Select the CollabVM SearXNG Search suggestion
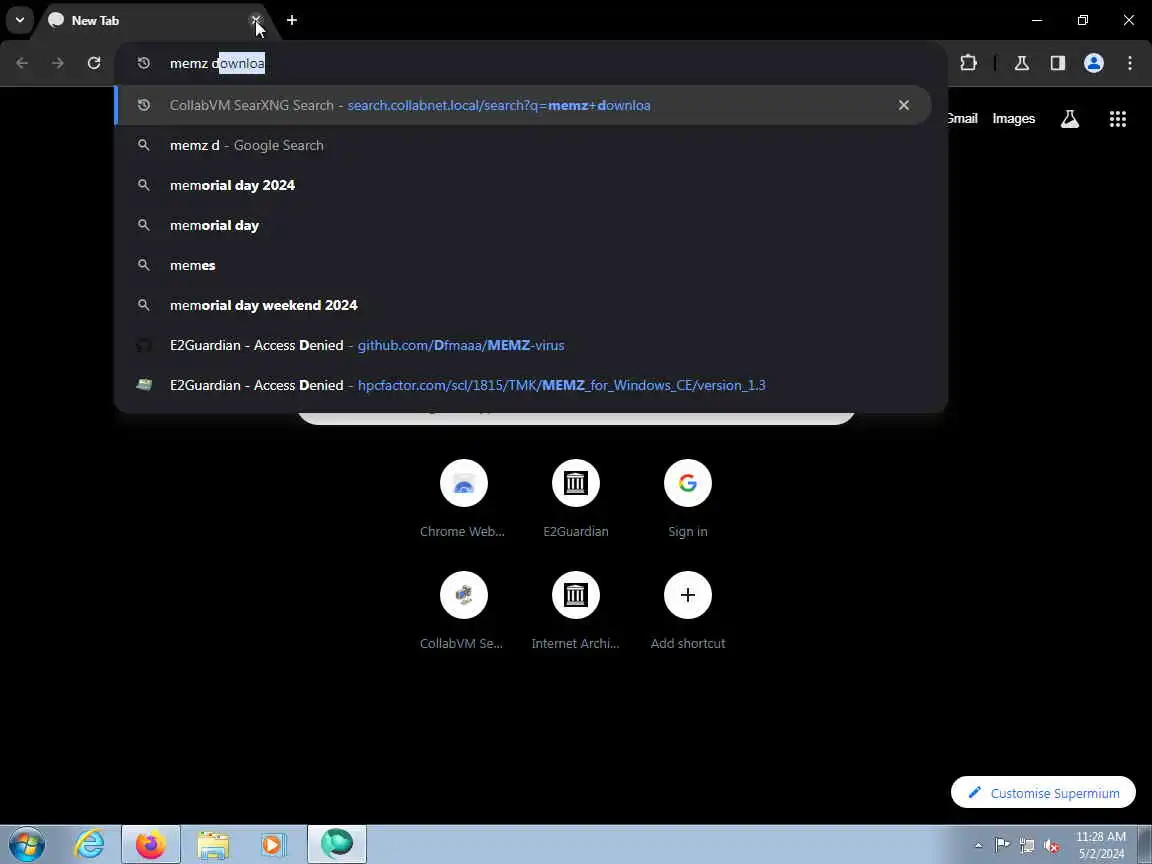Viewport: 1152px width, 864px height. tap(523, 105)
